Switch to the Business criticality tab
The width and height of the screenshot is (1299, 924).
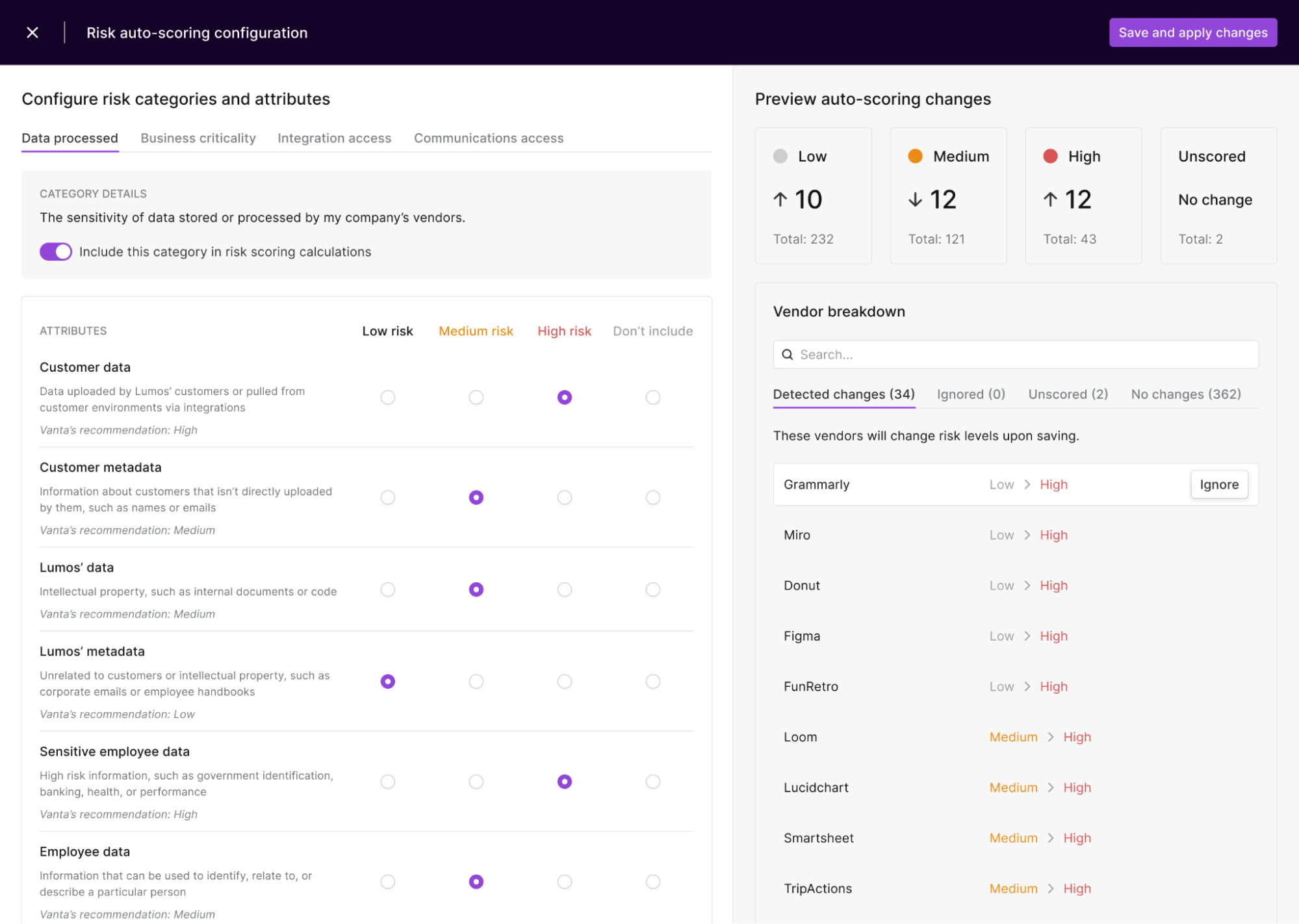point(198,138)
